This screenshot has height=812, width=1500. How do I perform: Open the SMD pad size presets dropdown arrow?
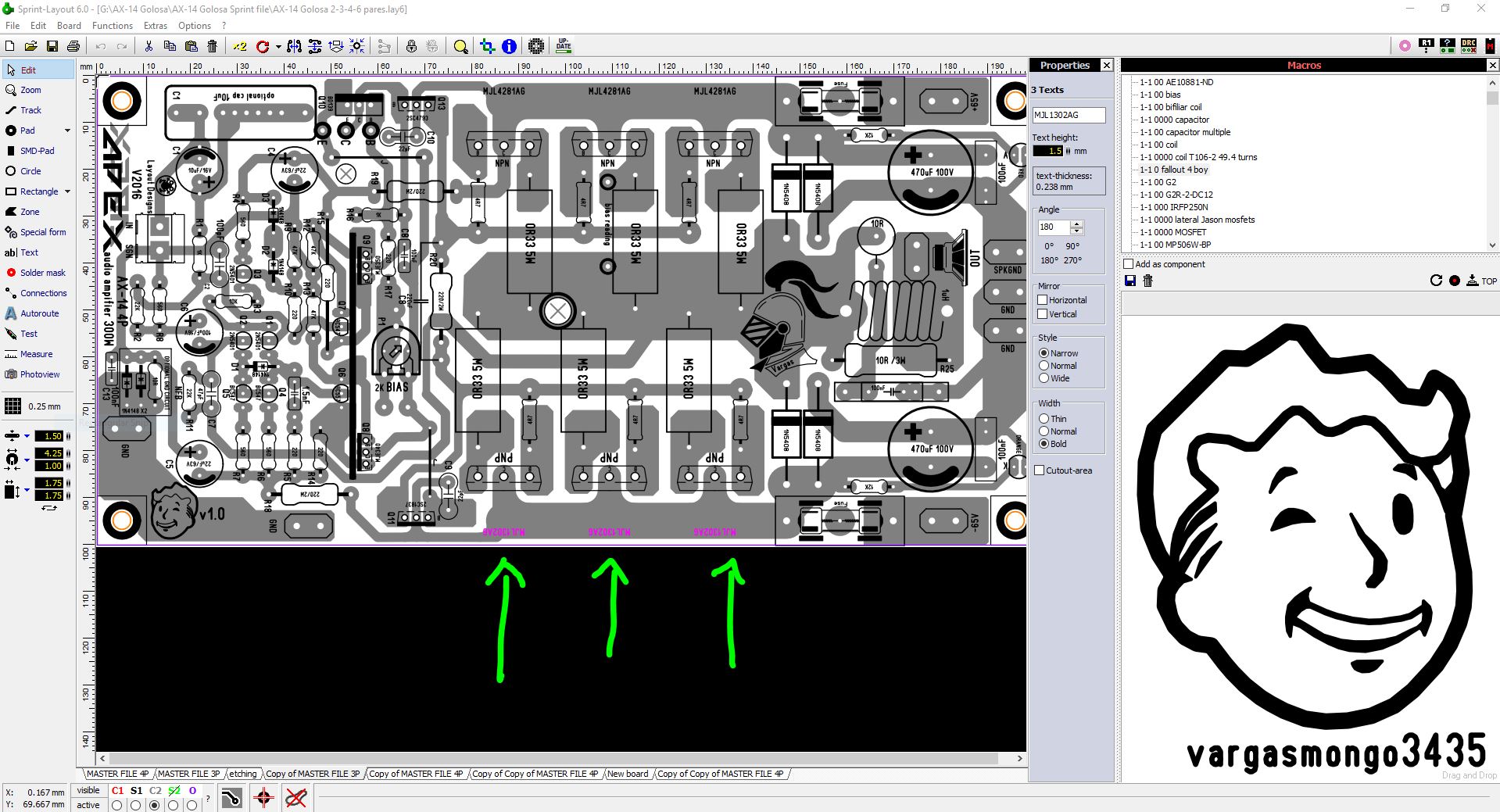[x=27, y=490]
